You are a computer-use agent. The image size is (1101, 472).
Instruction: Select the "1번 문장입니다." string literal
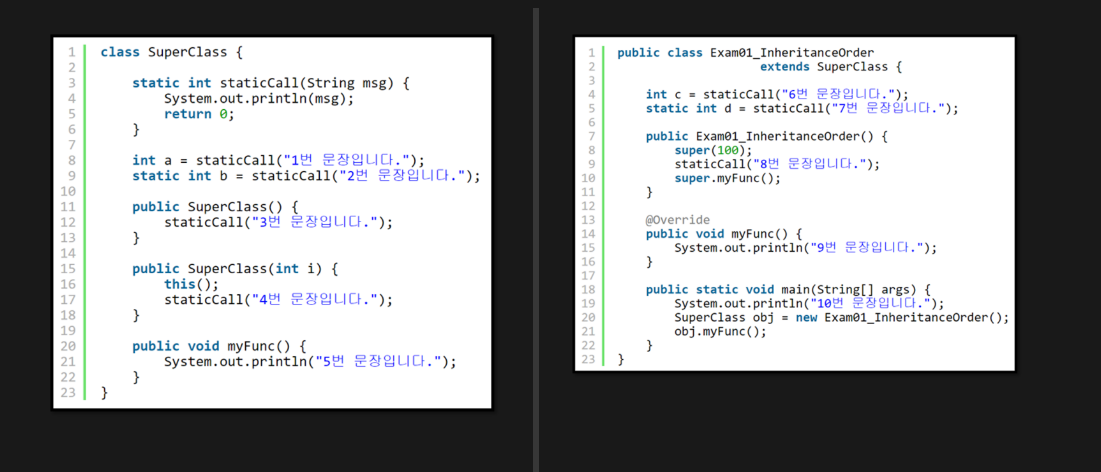click(x=345, y=160)
